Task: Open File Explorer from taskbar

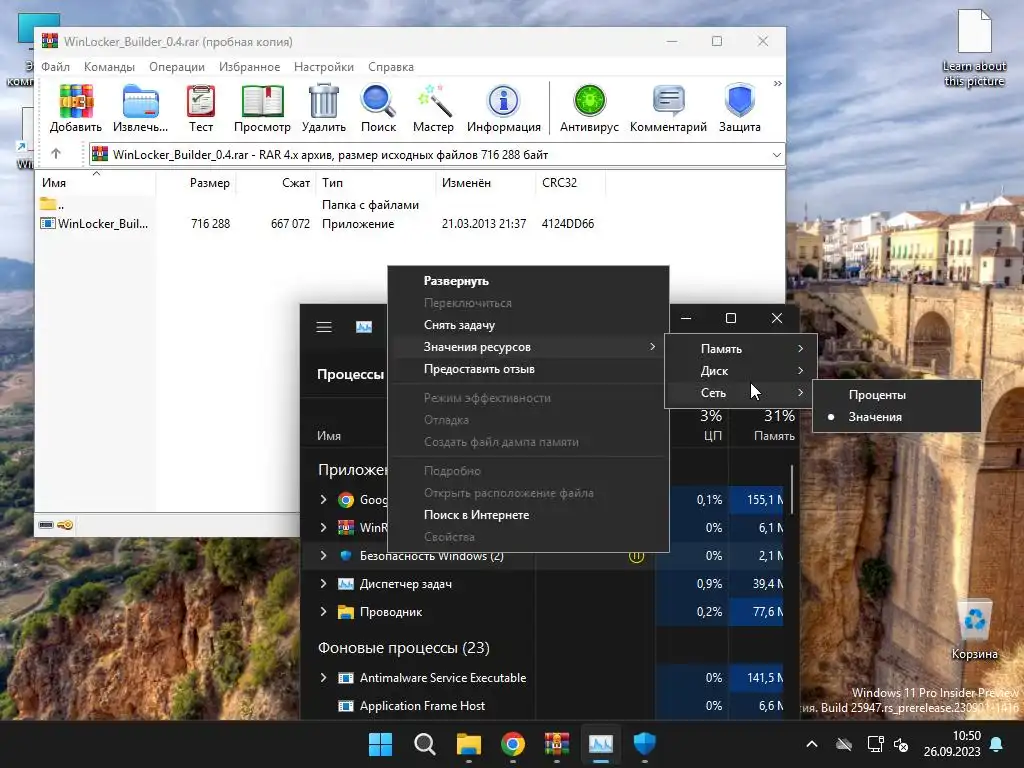Action: point(468,744)
